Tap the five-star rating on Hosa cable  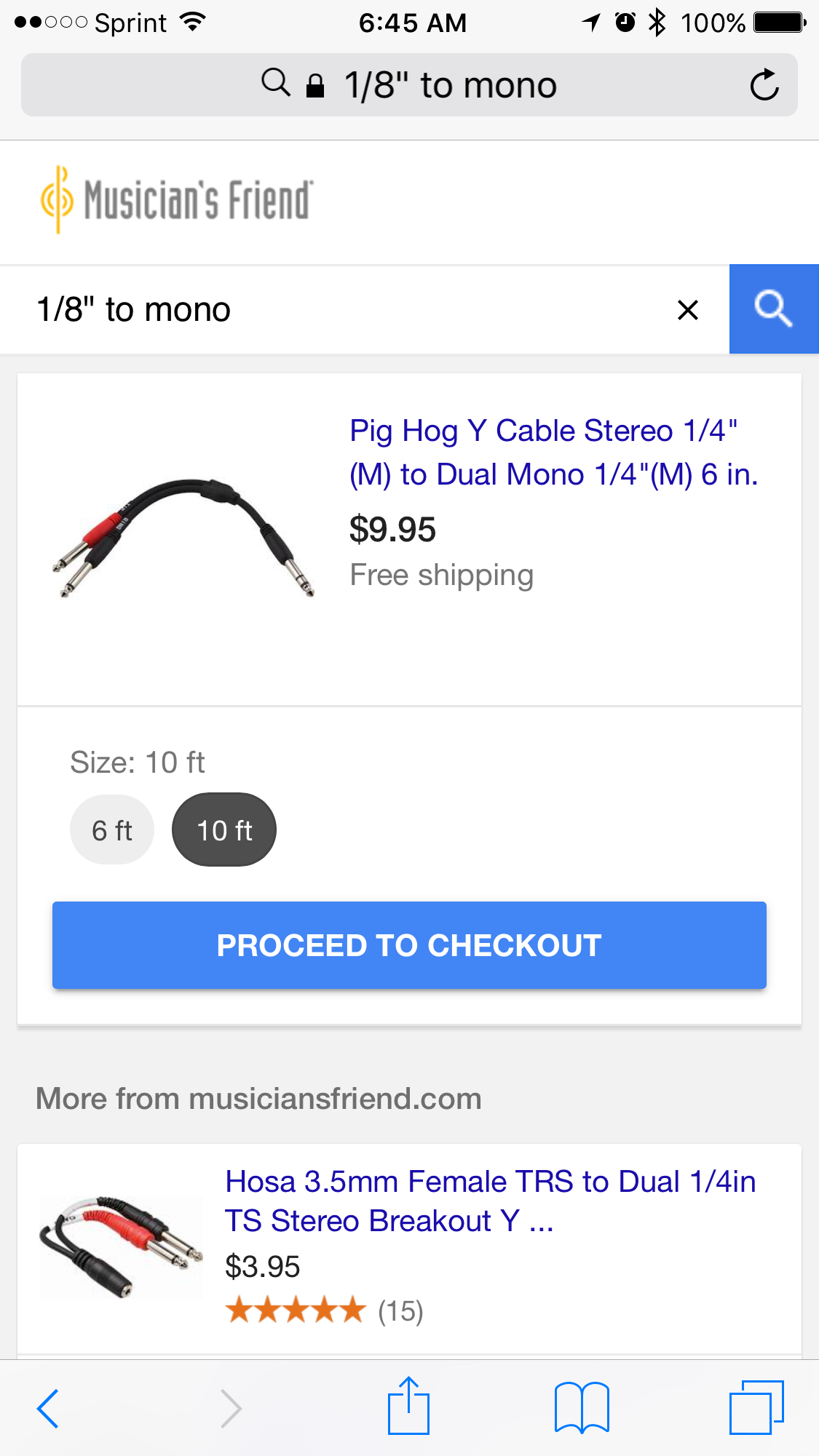point(295,1310)
